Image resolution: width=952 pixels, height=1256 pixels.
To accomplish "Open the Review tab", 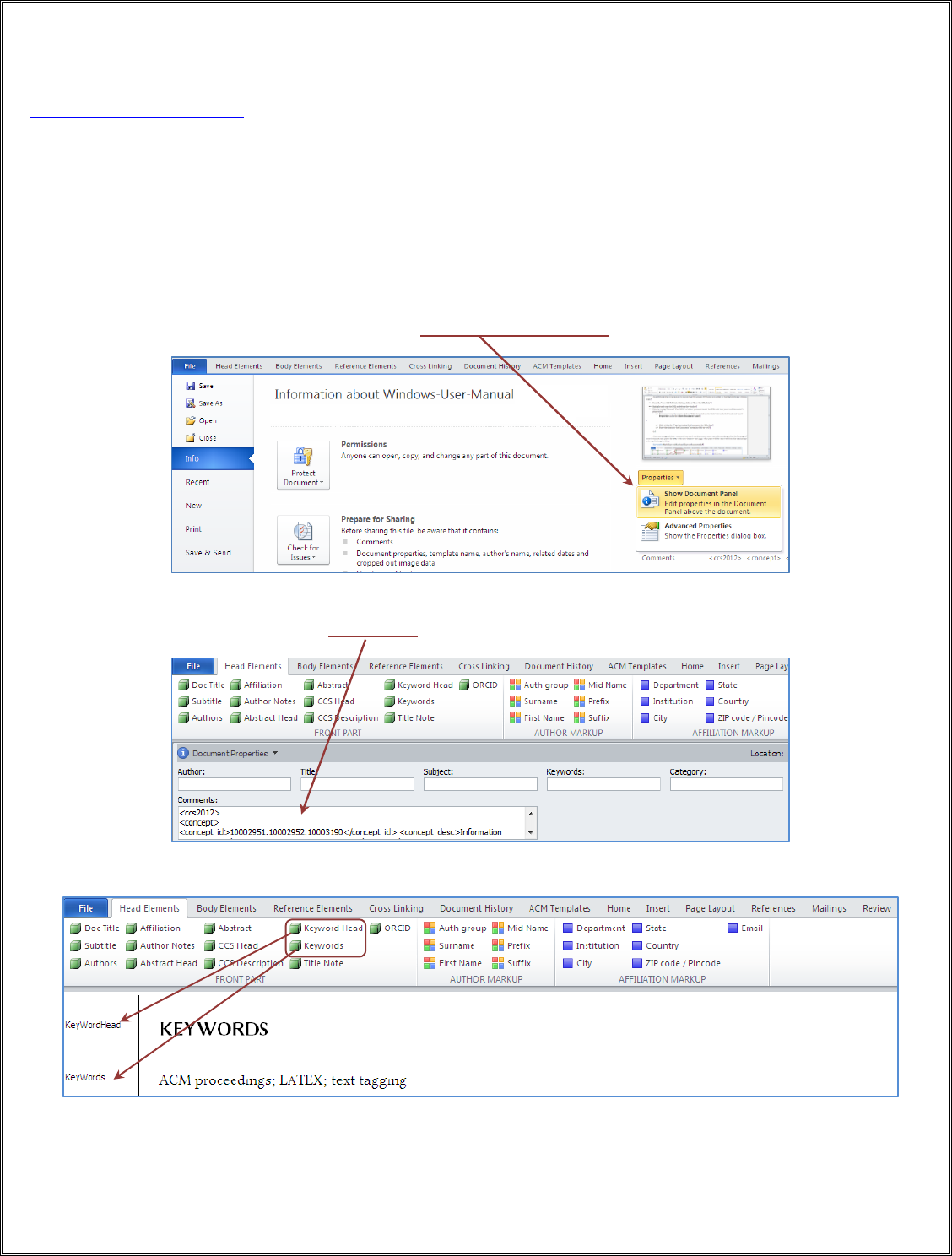I will coord(877,908).
